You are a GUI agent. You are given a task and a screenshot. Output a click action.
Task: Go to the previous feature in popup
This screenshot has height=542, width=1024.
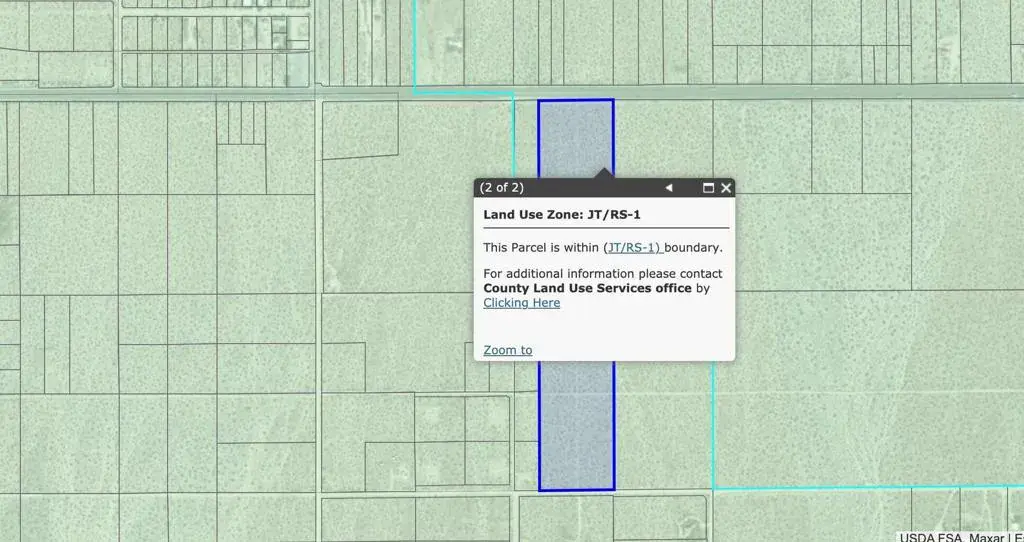pyautogui.click(x=669, y=188)
